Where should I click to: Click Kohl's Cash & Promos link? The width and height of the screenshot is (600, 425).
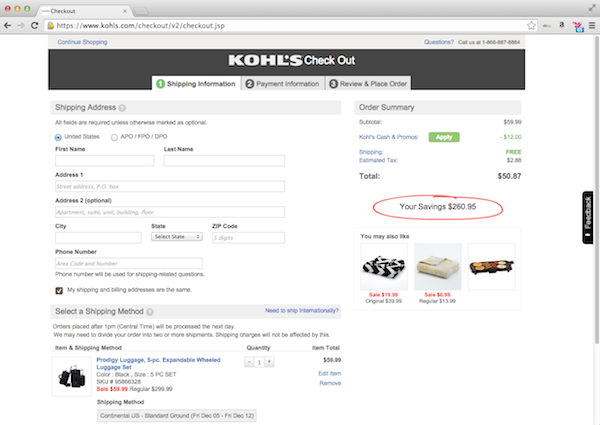coord(388,137)
